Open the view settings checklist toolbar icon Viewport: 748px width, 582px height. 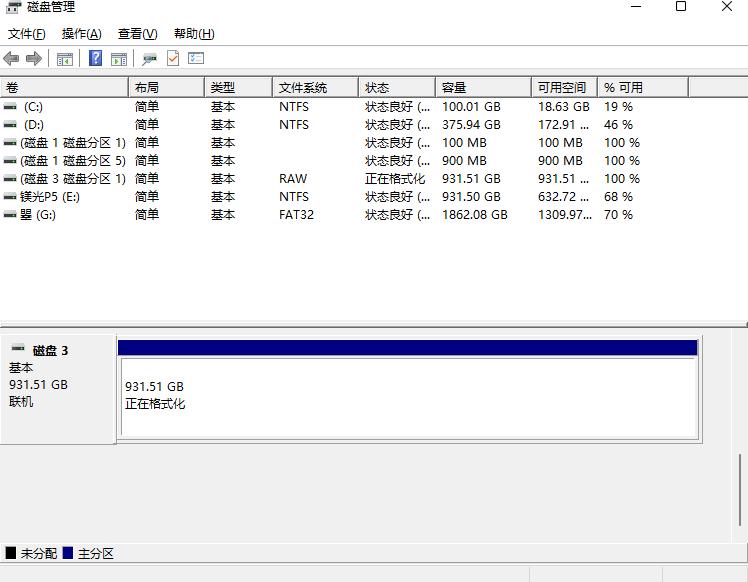click(x=196, y=58)
